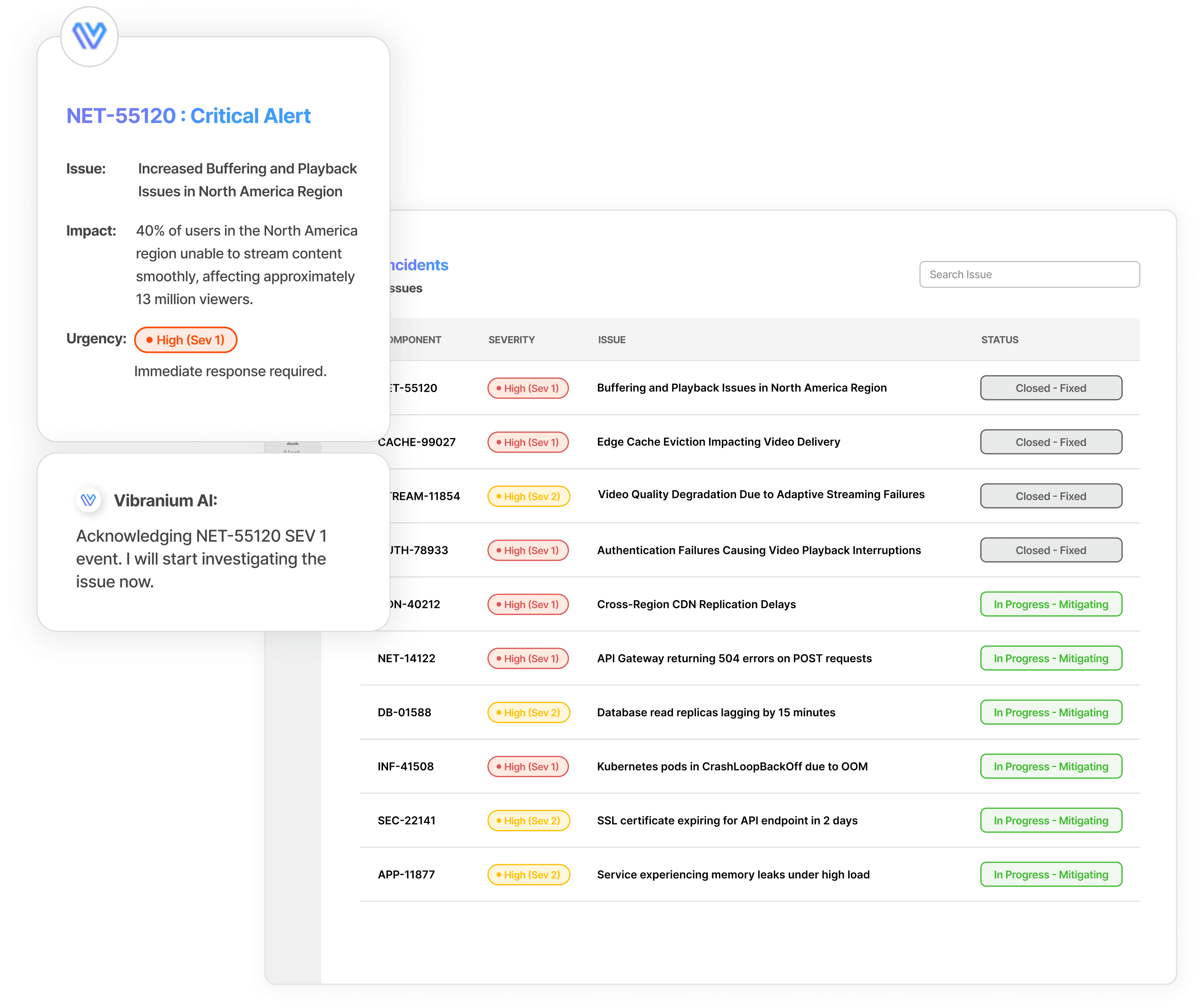This screenshot has height=1008, width=1200.
Task: Click the small Vibranium AI avatar icon
Action: coord(88,500)
